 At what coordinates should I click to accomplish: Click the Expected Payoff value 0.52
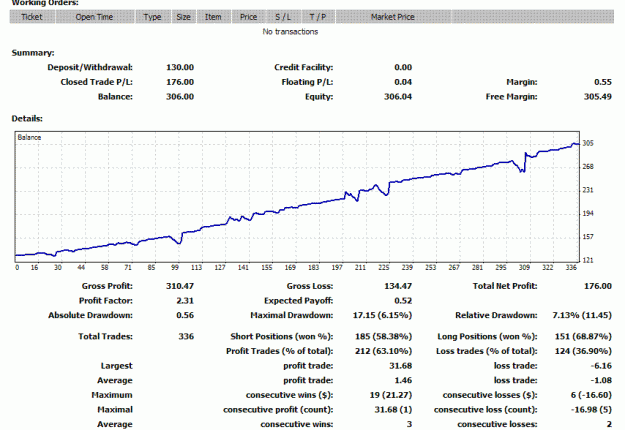403,301
